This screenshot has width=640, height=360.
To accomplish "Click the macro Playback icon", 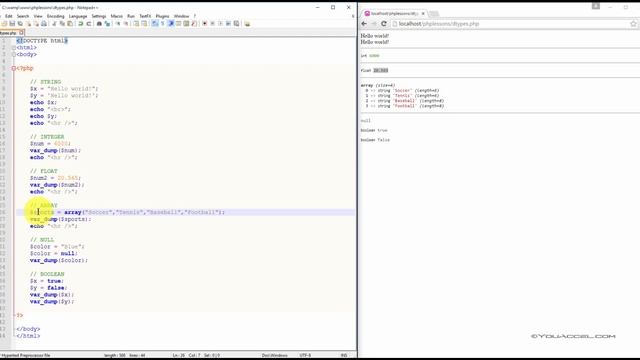I will [220, 24].
